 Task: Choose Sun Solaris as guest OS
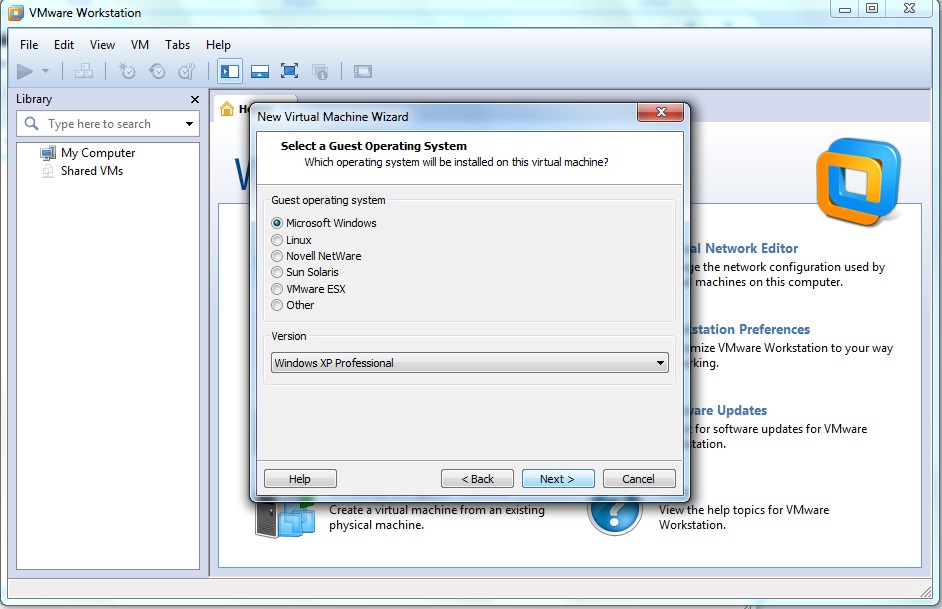tap(277, 272)
